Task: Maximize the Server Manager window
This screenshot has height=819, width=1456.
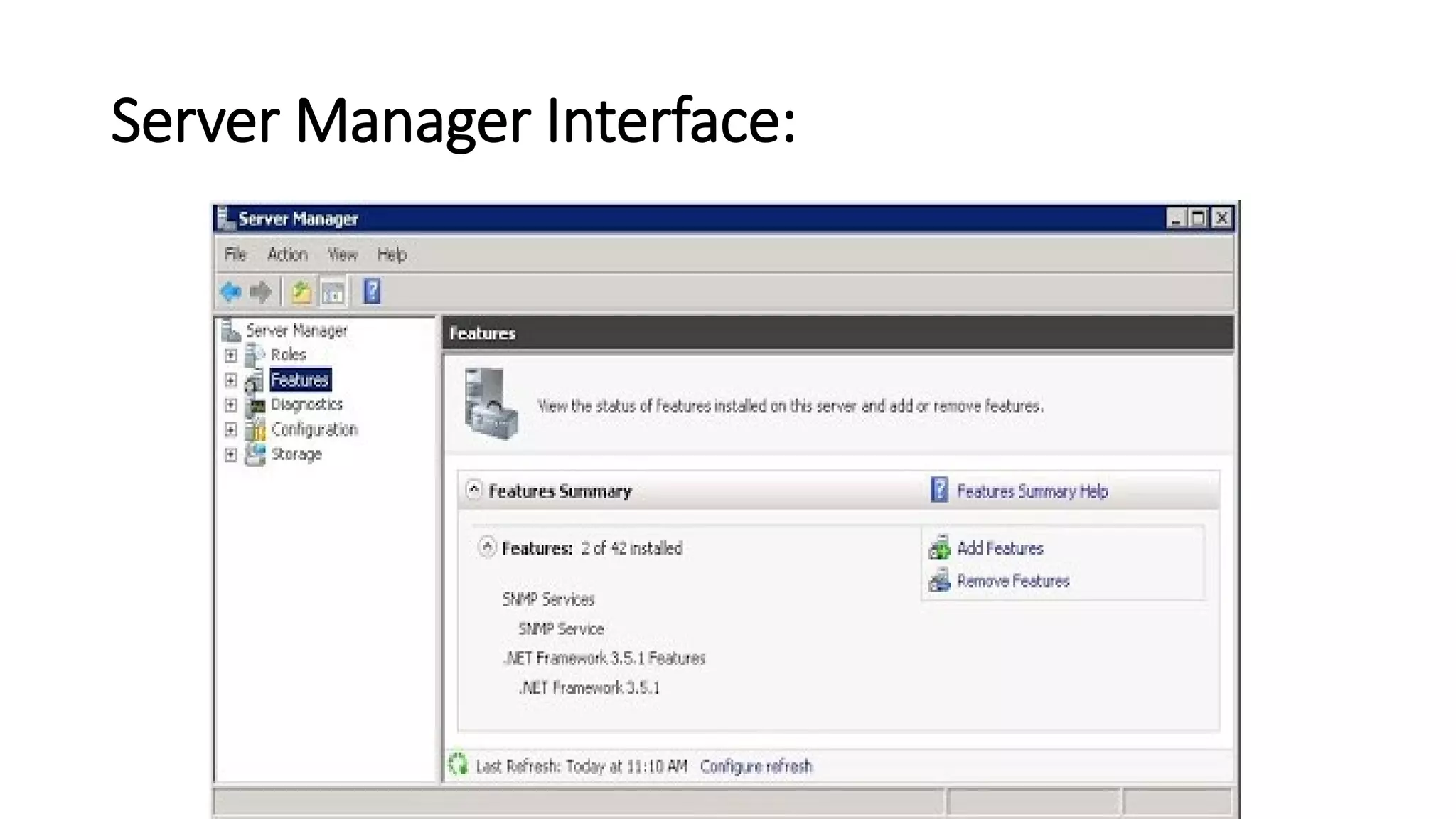Action: [x=1199, y=218]
